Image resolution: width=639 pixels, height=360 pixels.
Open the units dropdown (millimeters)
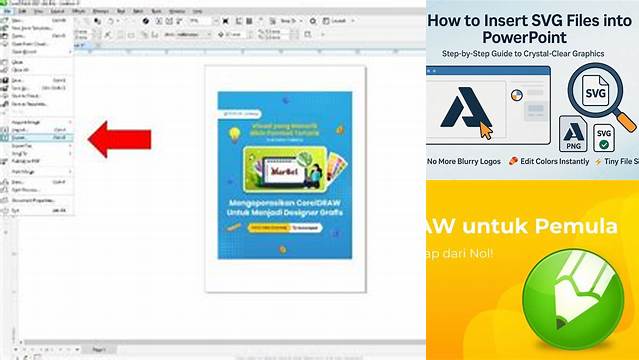pyautogui.click(x=187, y=35)
